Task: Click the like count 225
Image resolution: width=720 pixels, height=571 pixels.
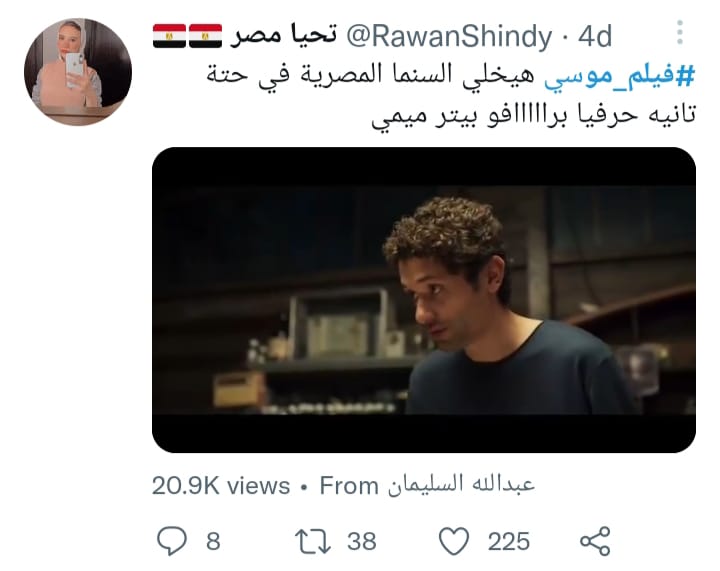Action: click(509, 541)
